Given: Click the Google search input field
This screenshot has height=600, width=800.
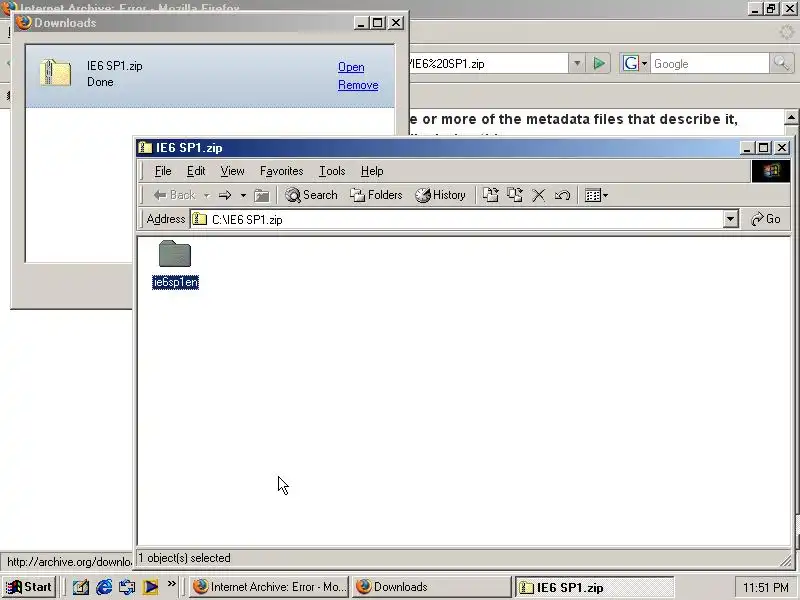Looking at the screenshot, I should point(709,64).
